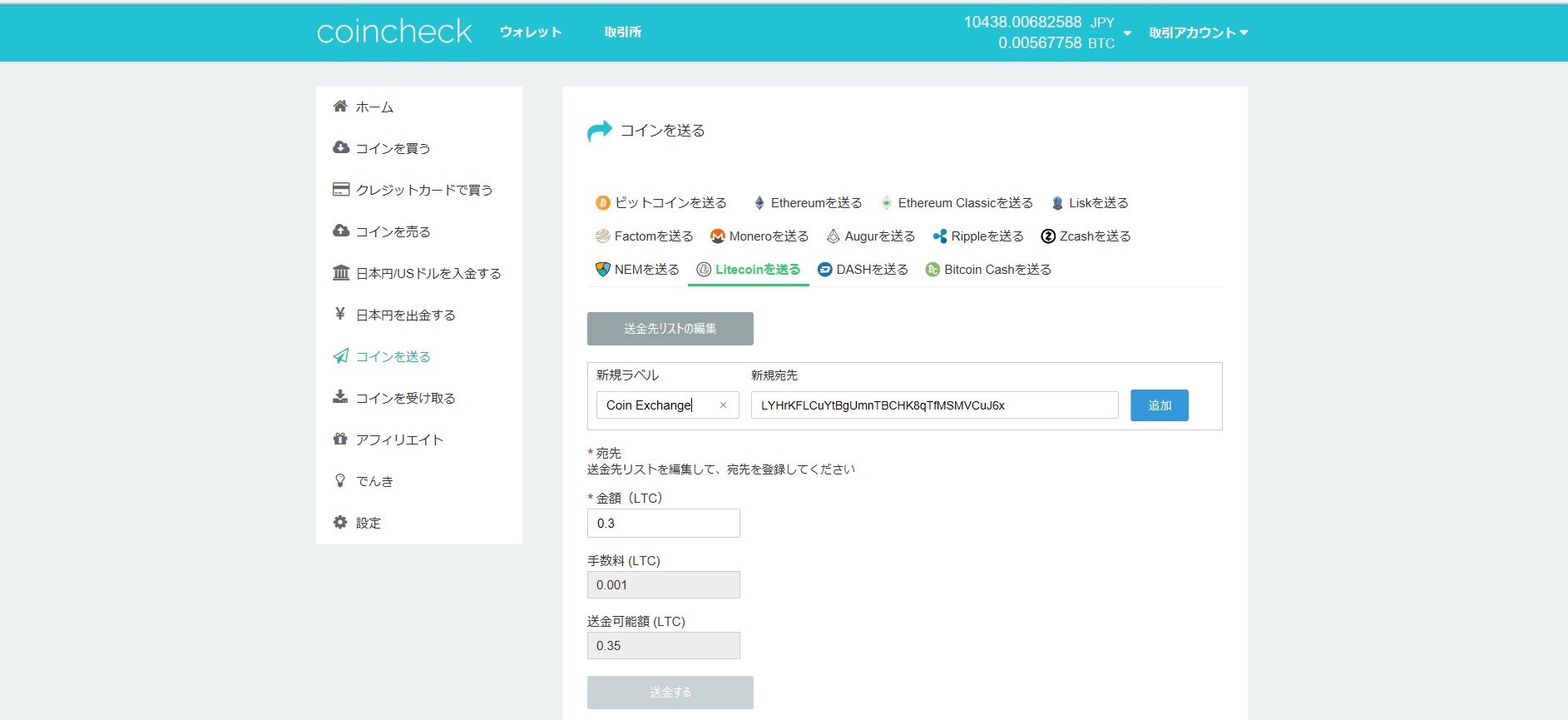
Task: Go to ホーム in the sidebar
Action: click(x=374, y=107)
